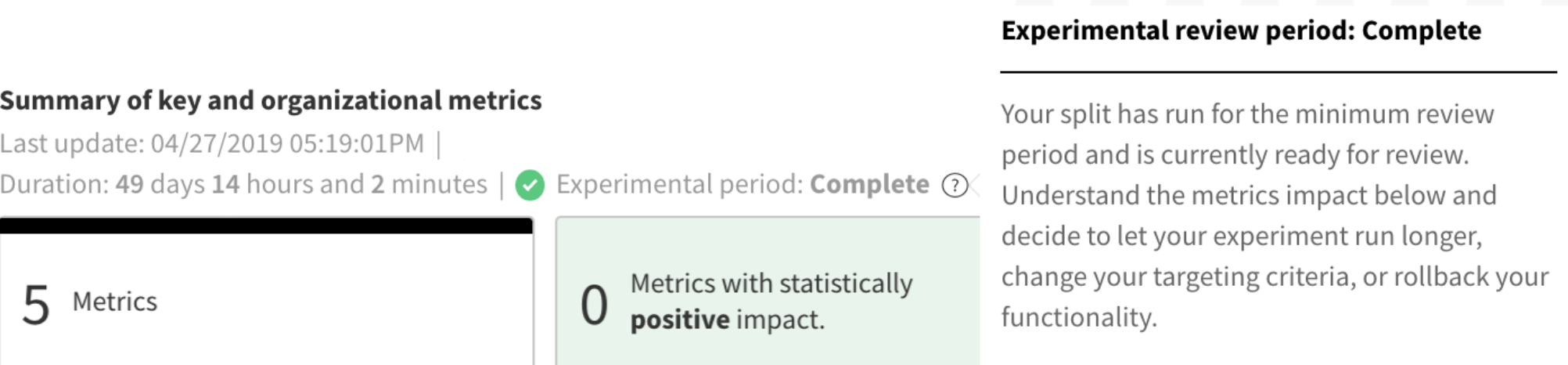The height and width of the screenshot is (365, 1568).
Task: Click the divider line under the tooltip title
Action: [1278, 72]
